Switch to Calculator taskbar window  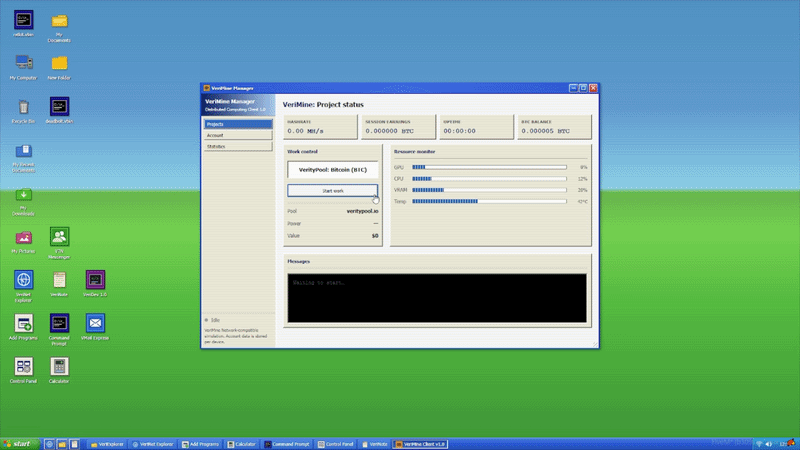(242, 444)
